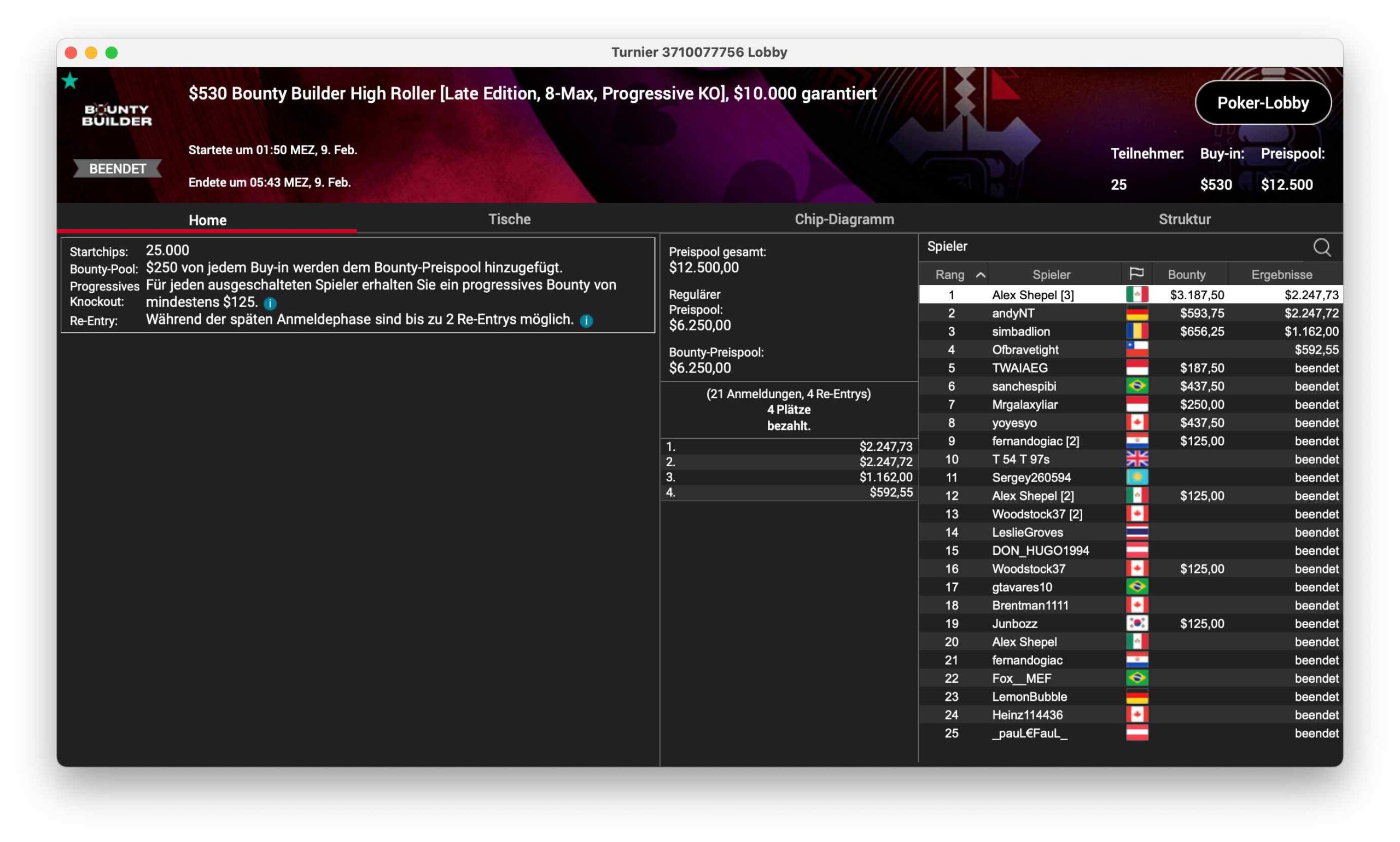Viewport: 1400px width, 842px height.
Task: Select player row andyNT
Action: point(1013,313)
